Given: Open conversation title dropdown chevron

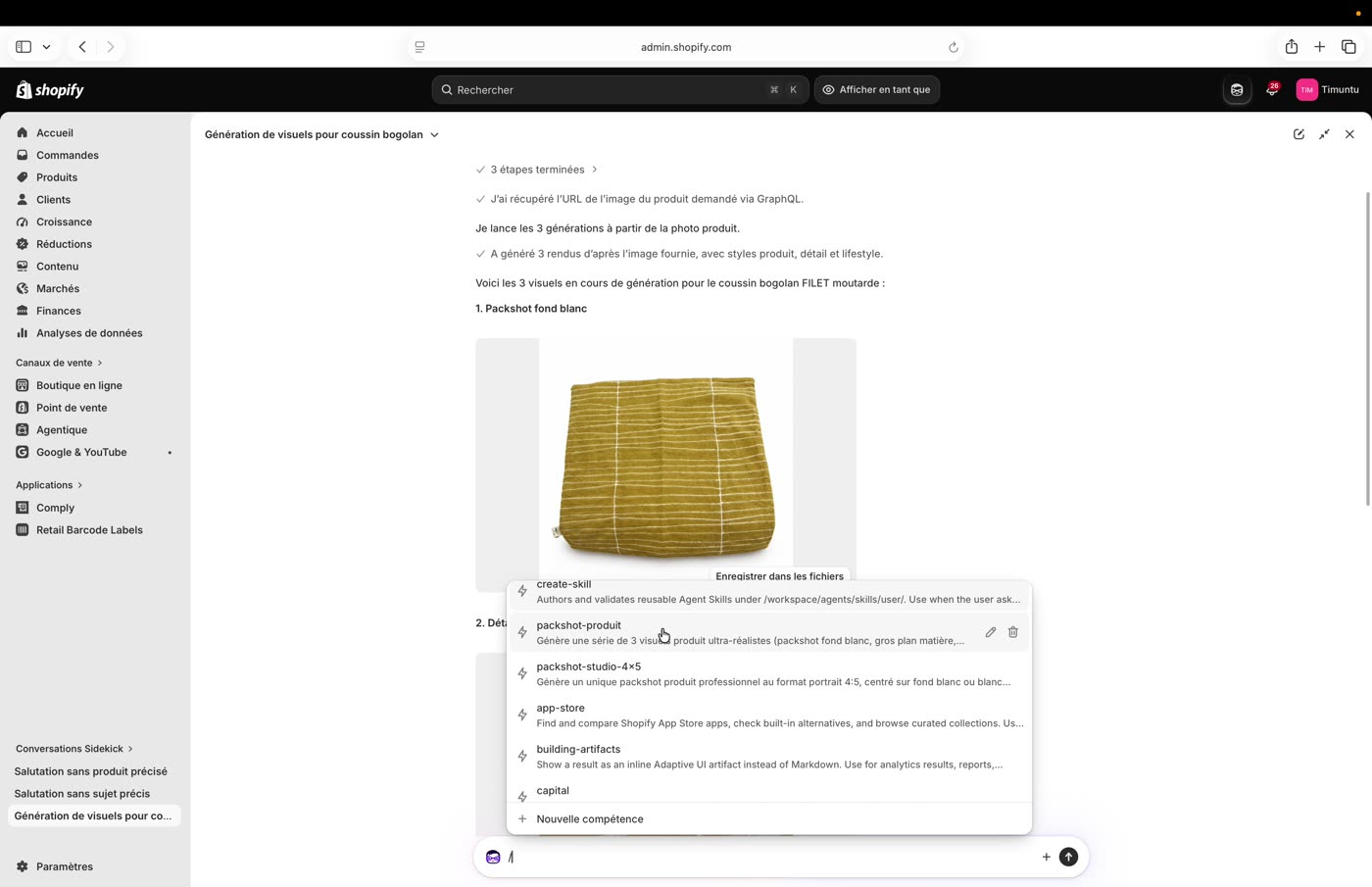Looking at the screenshot, I should pyautogui.click(x=434, y=134).
